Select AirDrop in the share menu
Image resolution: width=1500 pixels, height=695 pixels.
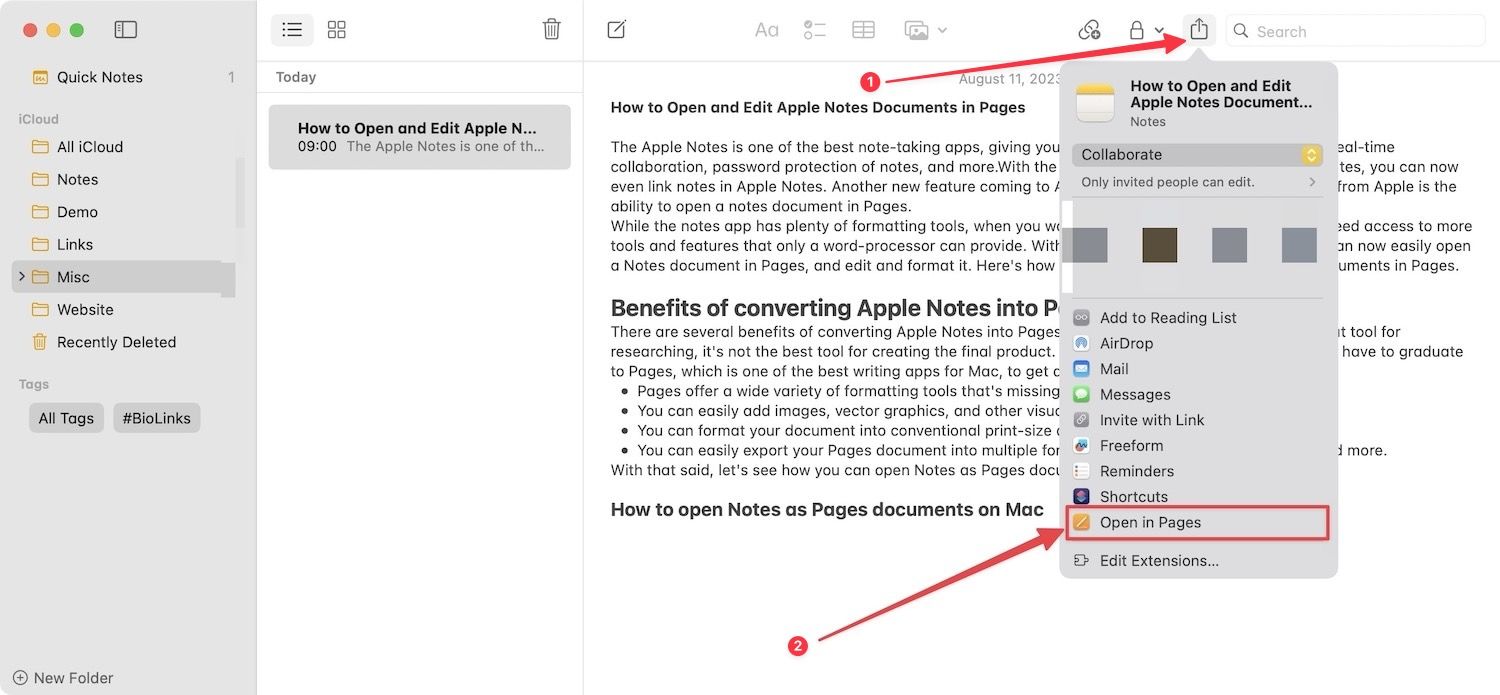pos(1126,343)
